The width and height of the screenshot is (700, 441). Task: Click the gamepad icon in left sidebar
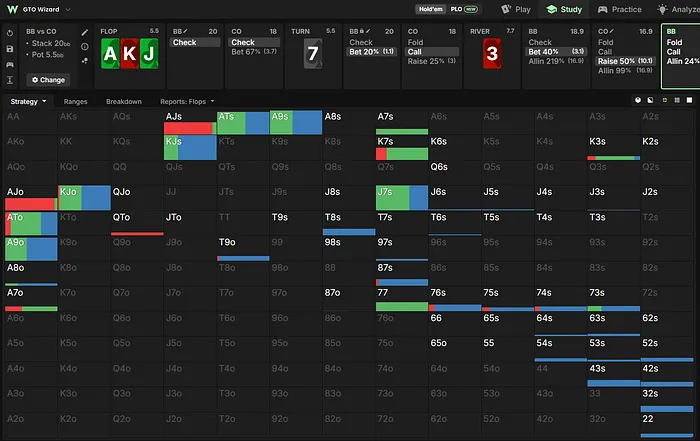click(x=10, y=64)
